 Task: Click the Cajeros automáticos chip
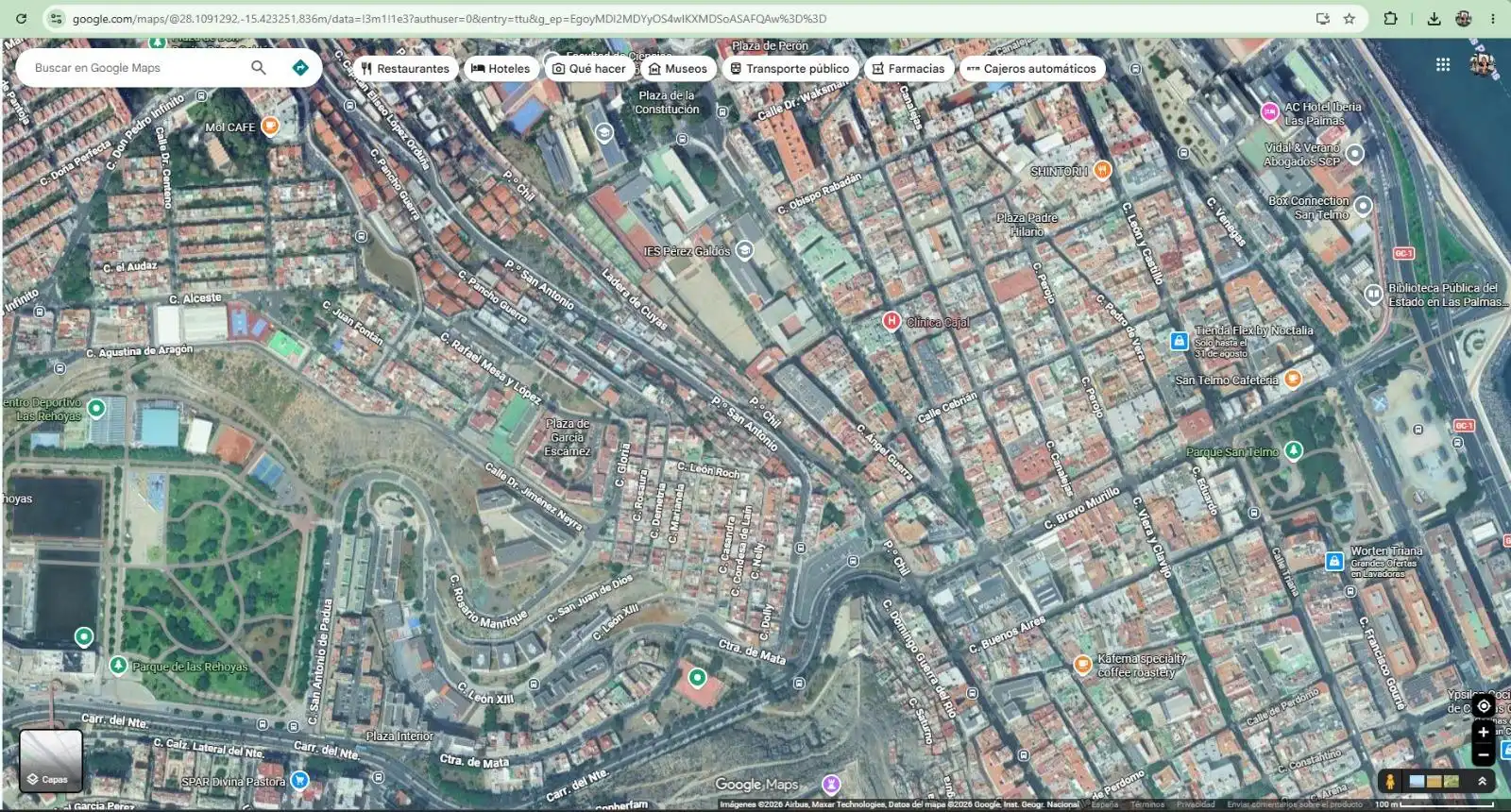pyautogui.click(x=1031, y=68)
